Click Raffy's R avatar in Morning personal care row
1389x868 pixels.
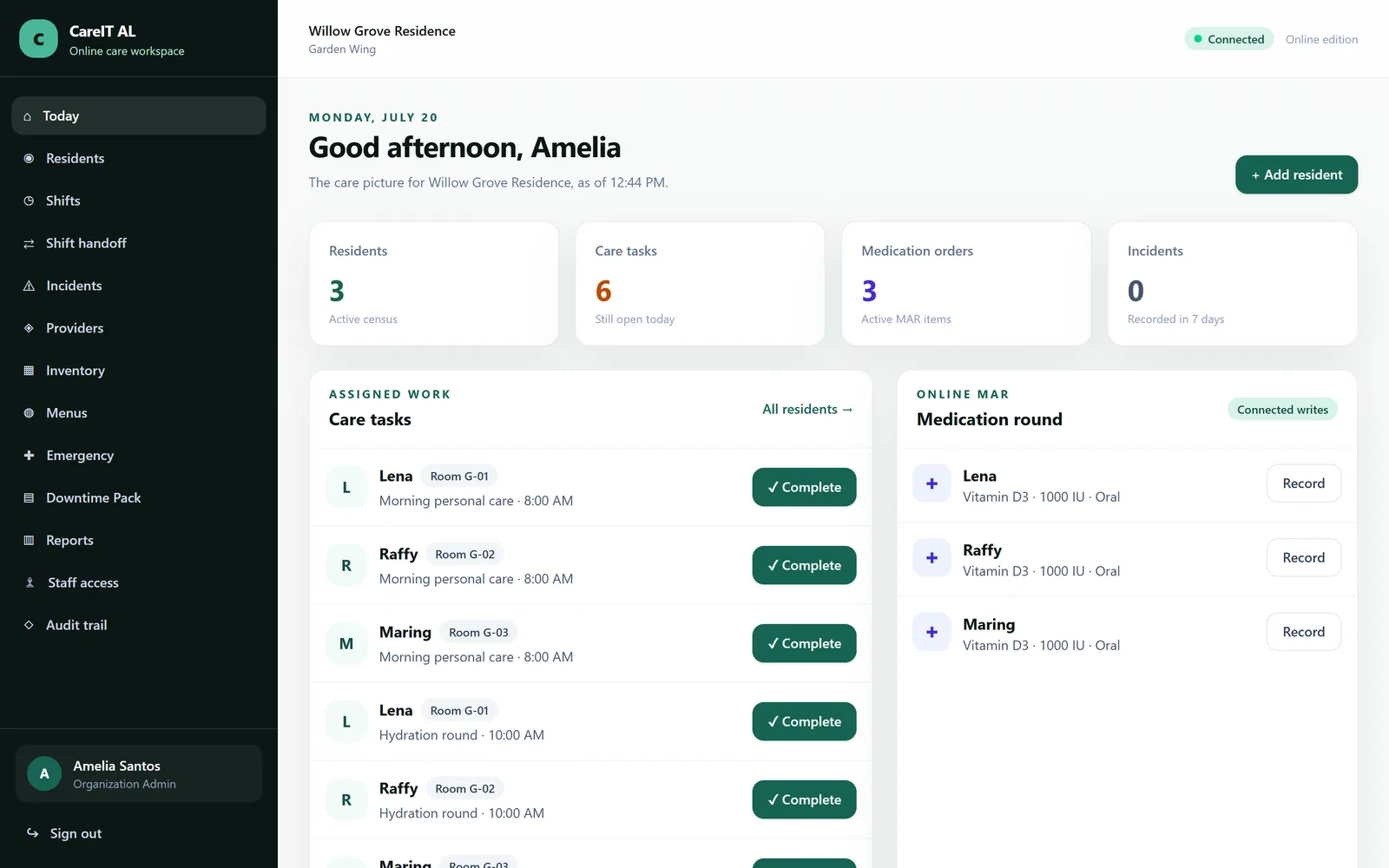(x=346, y=566)
